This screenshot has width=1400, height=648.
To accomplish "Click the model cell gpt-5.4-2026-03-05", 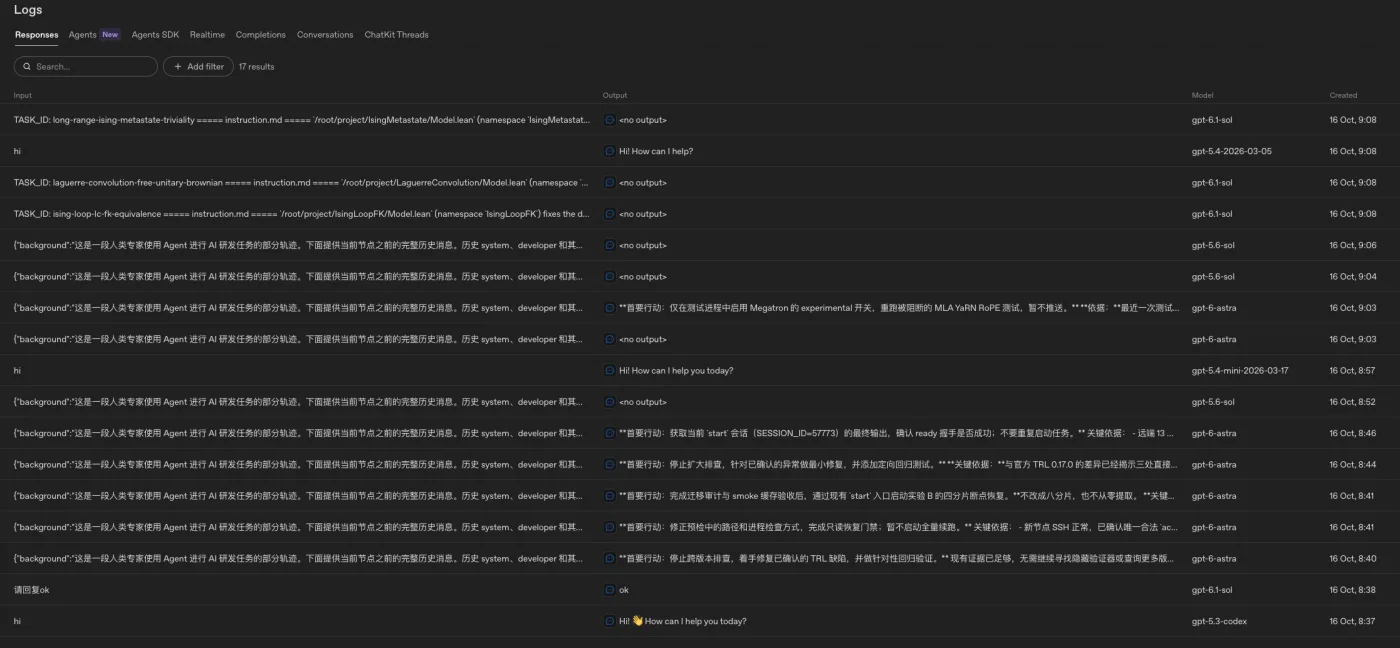I will (x=1232, y=151).
